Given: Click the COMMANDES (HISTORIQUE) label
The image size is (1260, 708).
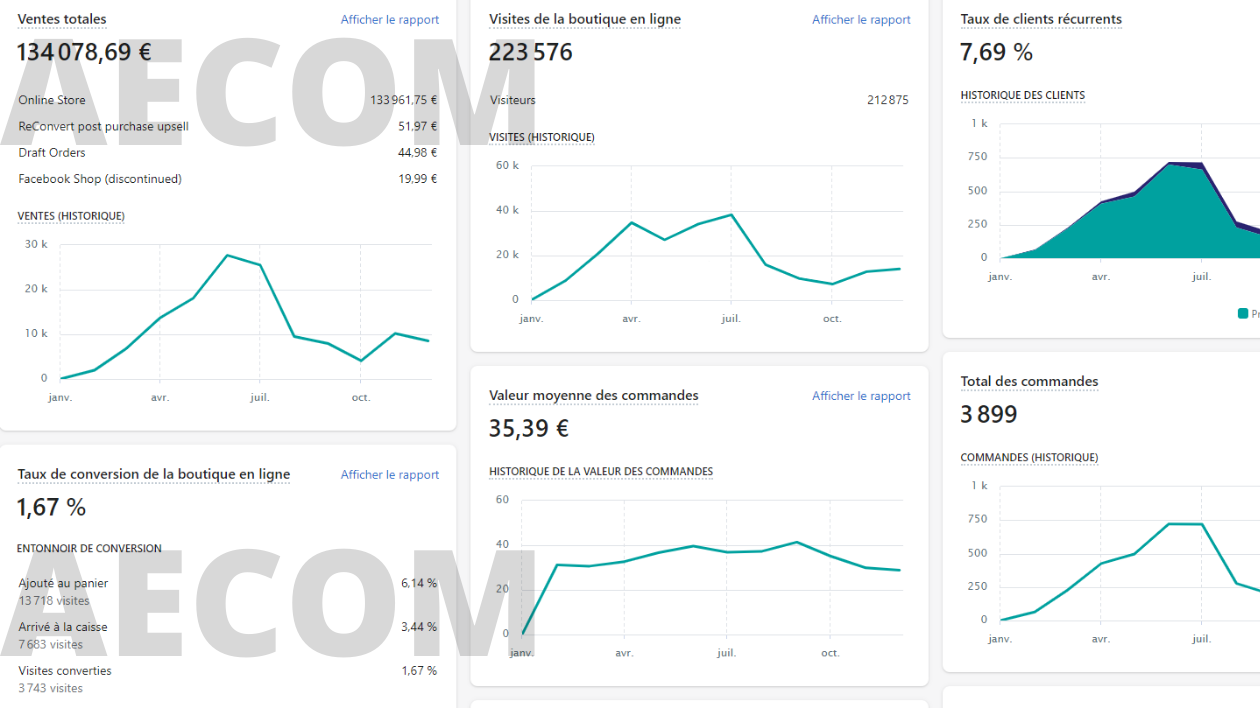Looking at the screenshot, I should pyautogui.click(x=1029, y=457).
